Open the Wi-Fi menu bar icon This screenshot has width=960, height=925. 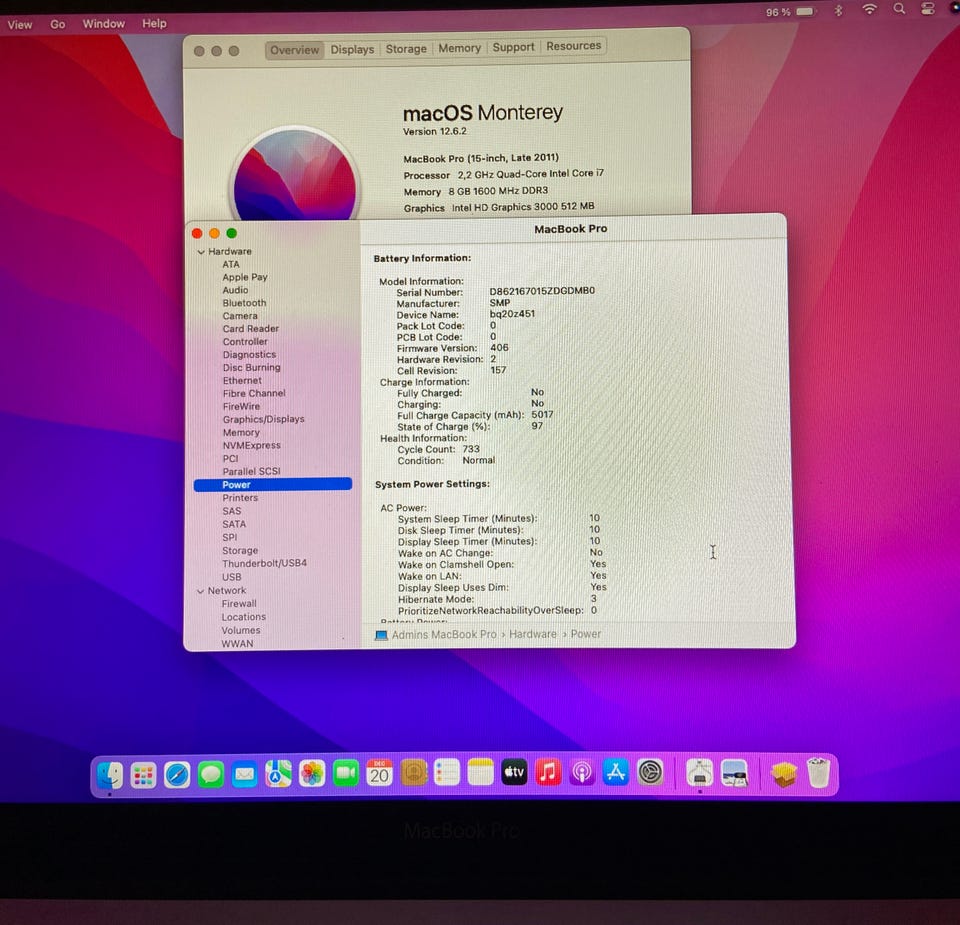[869, 9]
